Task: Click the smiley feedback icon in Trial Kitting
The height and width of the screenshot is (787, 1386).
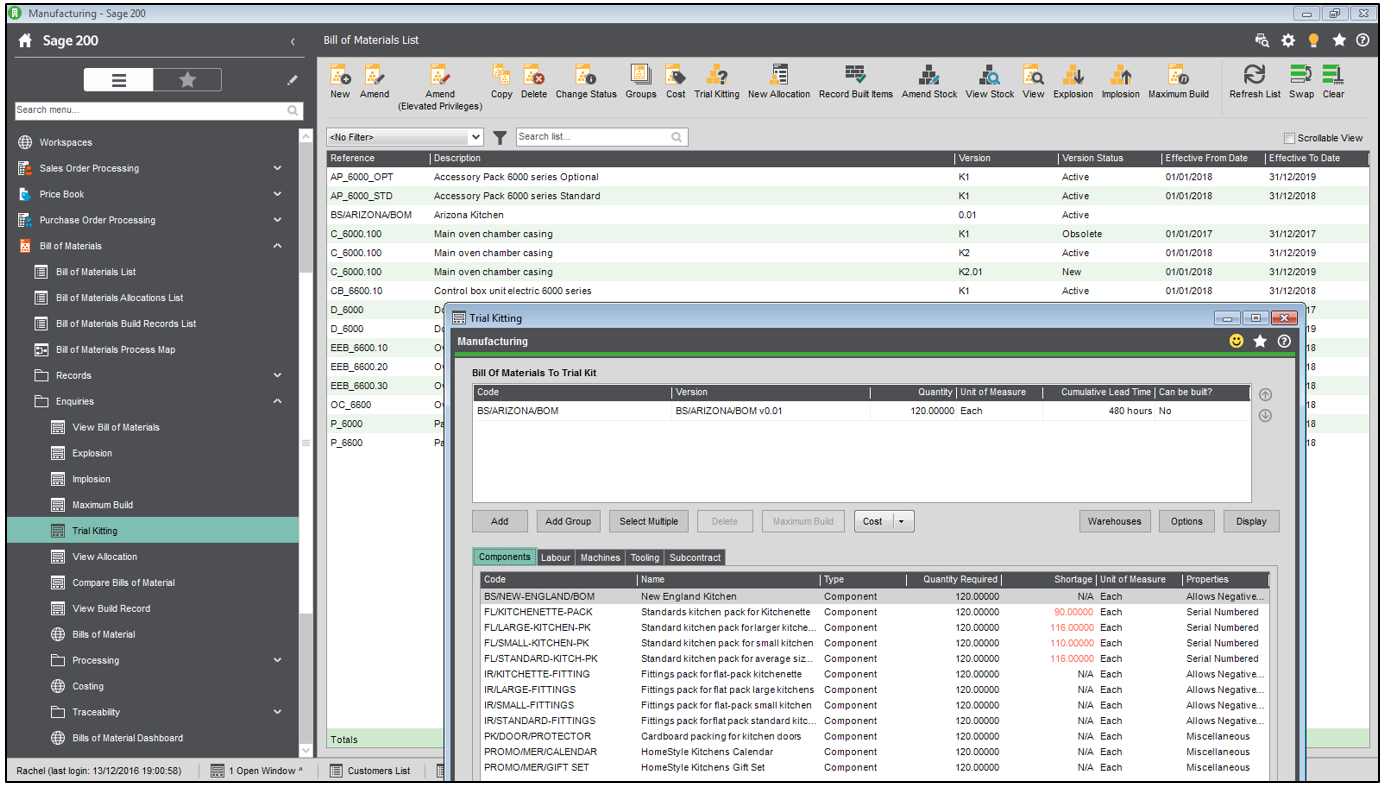Action: (1237, 341)
